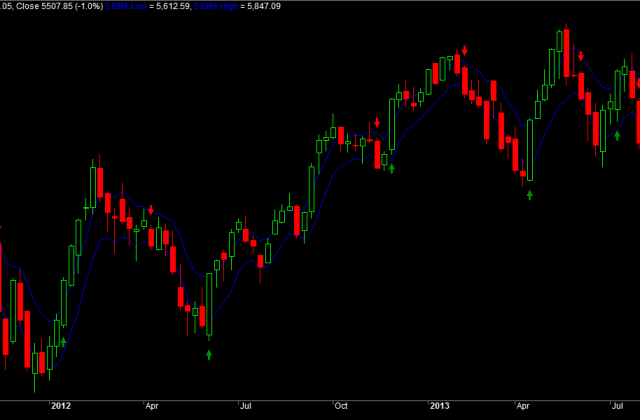Viewport: 640px width, 420px height.
Task: Click the tall green candle at the April 2013 low
Action: coord(530,150)
